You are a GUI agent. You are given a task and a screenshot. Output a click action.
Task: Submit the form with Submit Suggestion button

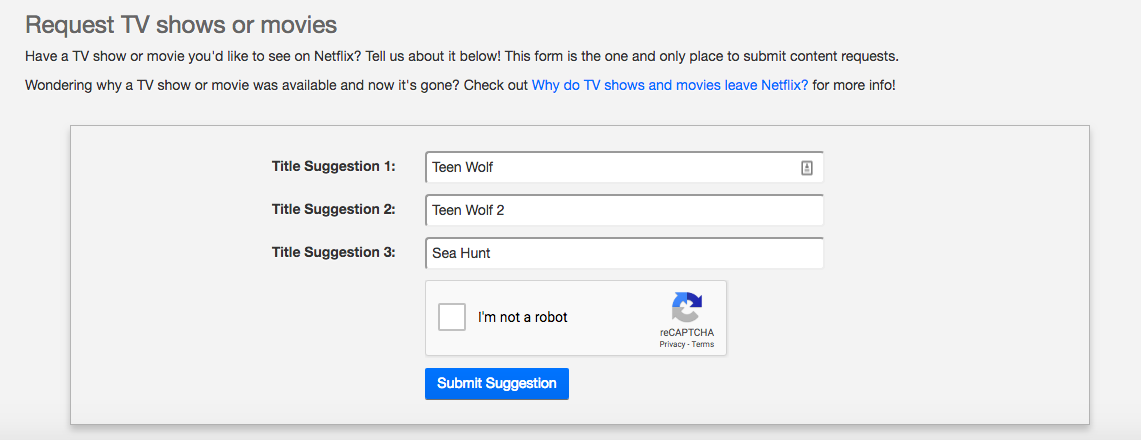coord(497,383)
